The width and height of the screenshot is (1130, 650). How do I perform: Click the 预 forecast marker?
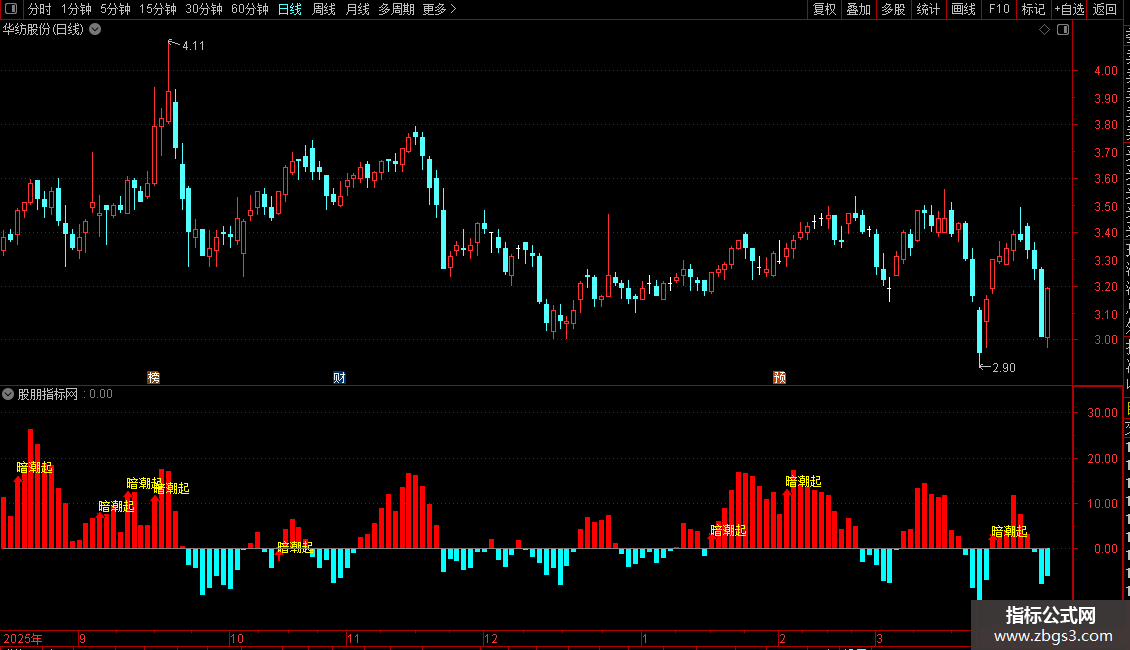point(780,378)
